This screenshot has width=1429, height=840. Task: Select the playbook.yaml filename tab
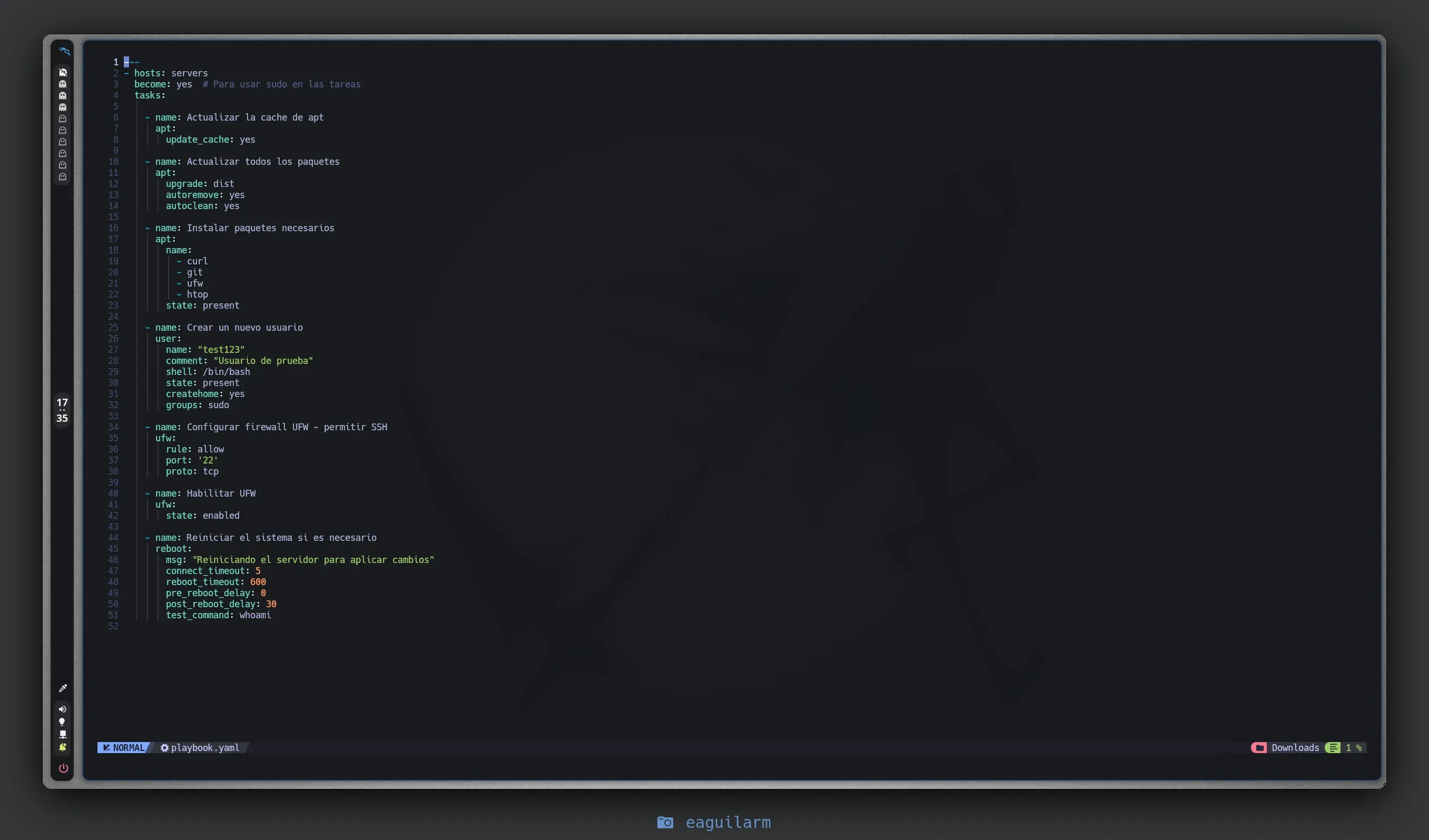click(x=204, y=748)
